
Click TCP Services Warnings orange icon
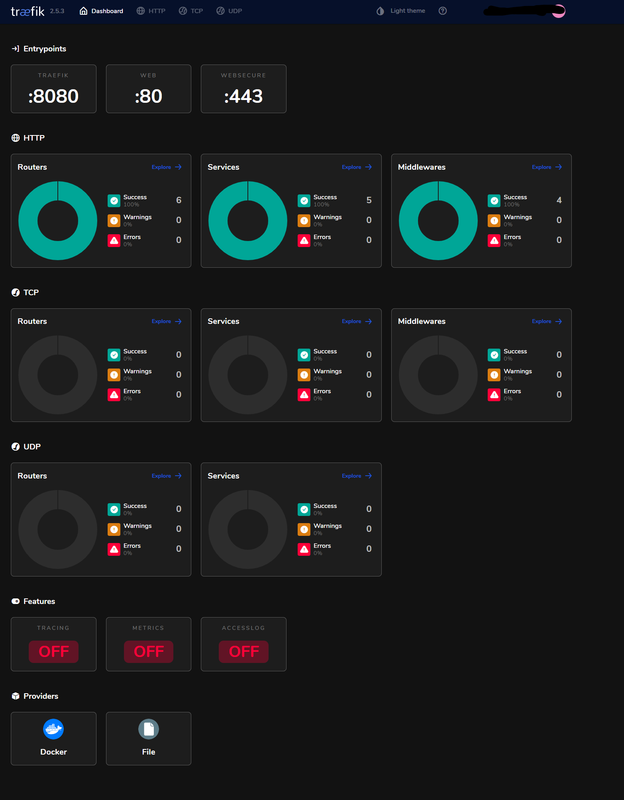point(304,374)
